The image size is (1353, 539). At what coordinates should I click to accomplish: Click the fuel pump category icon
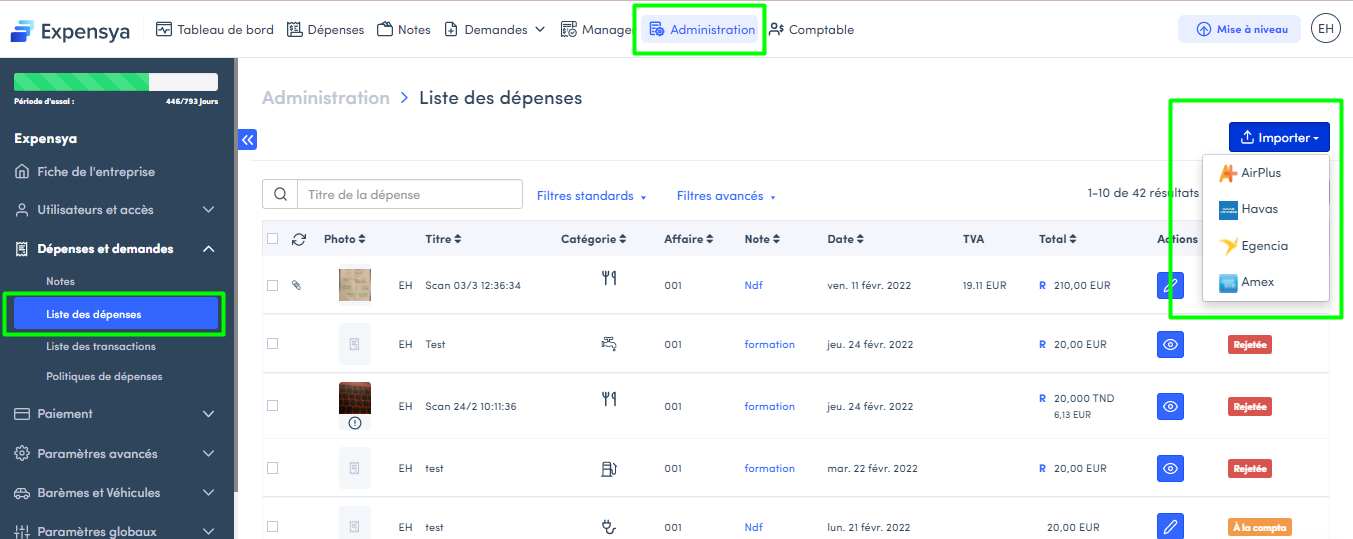tap(609, 468)
